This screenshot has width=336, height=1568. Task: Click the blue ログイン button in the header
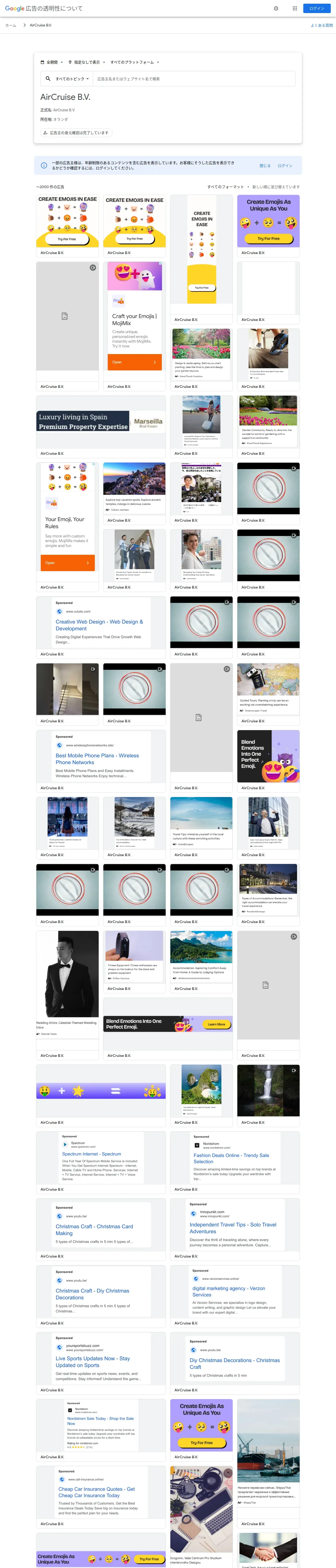point(317,9)
